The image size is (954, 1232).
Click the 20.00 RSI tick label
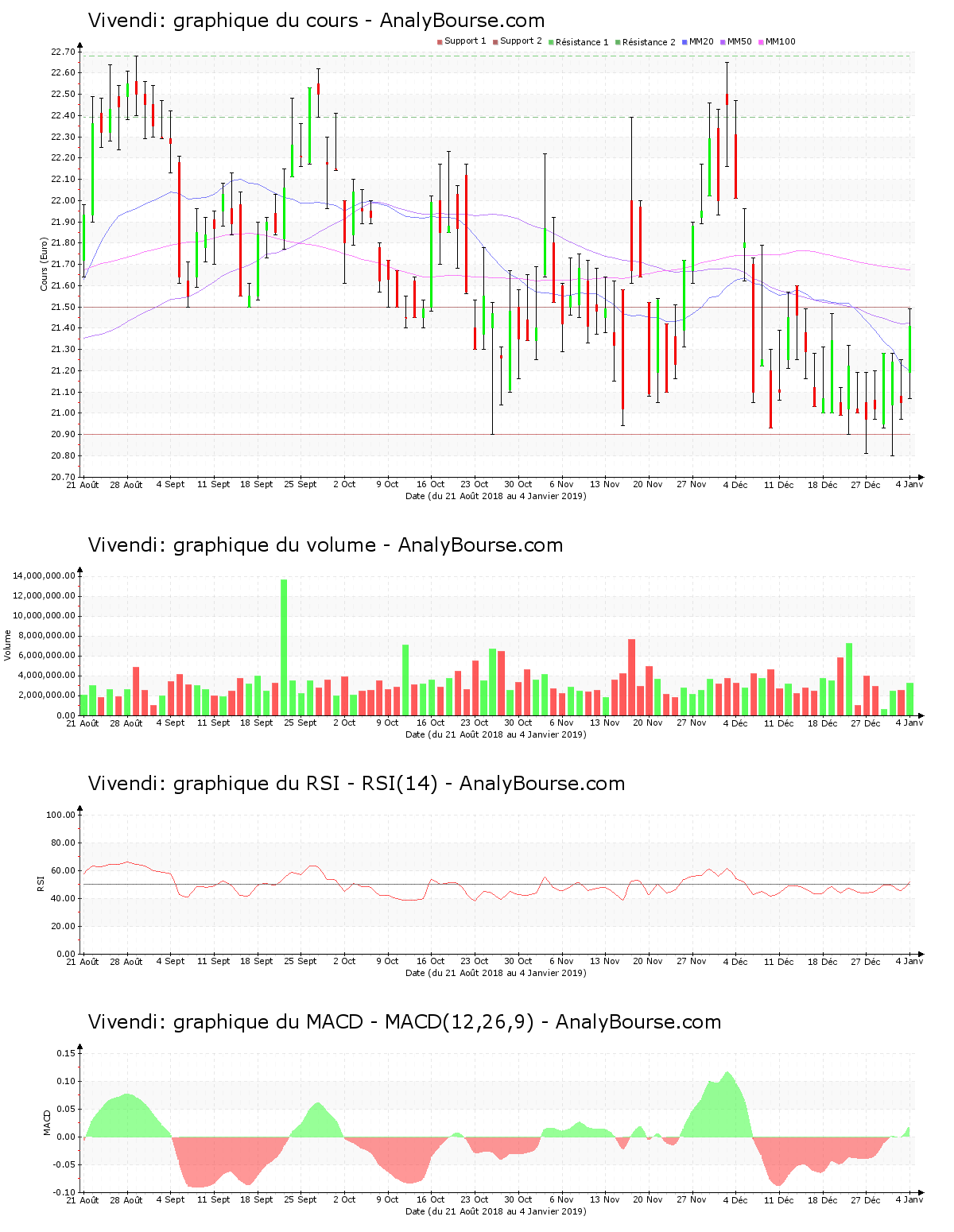[x=63, y=926]
